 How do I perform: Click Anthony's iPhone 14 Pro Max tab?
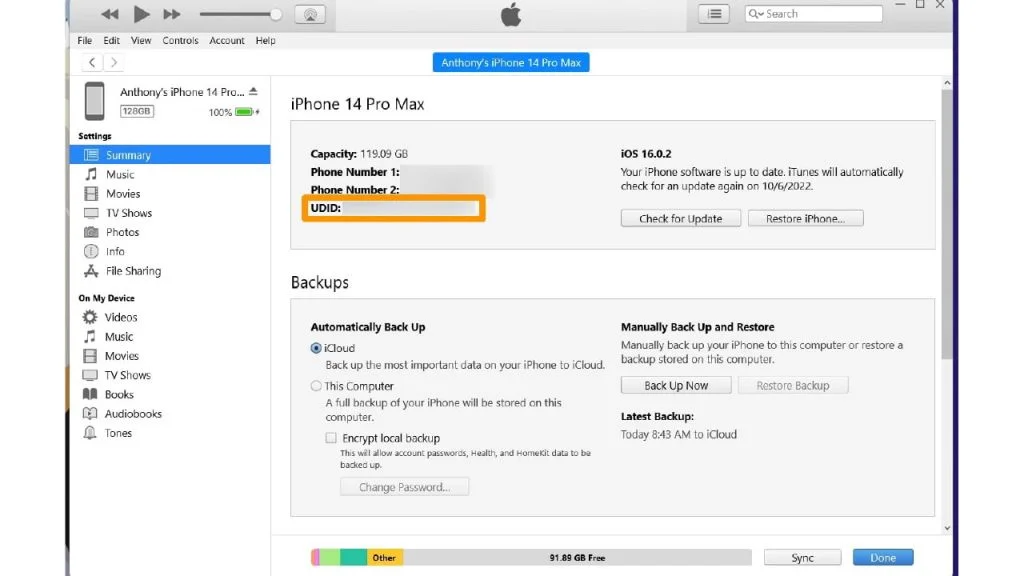tap(511, 63)
